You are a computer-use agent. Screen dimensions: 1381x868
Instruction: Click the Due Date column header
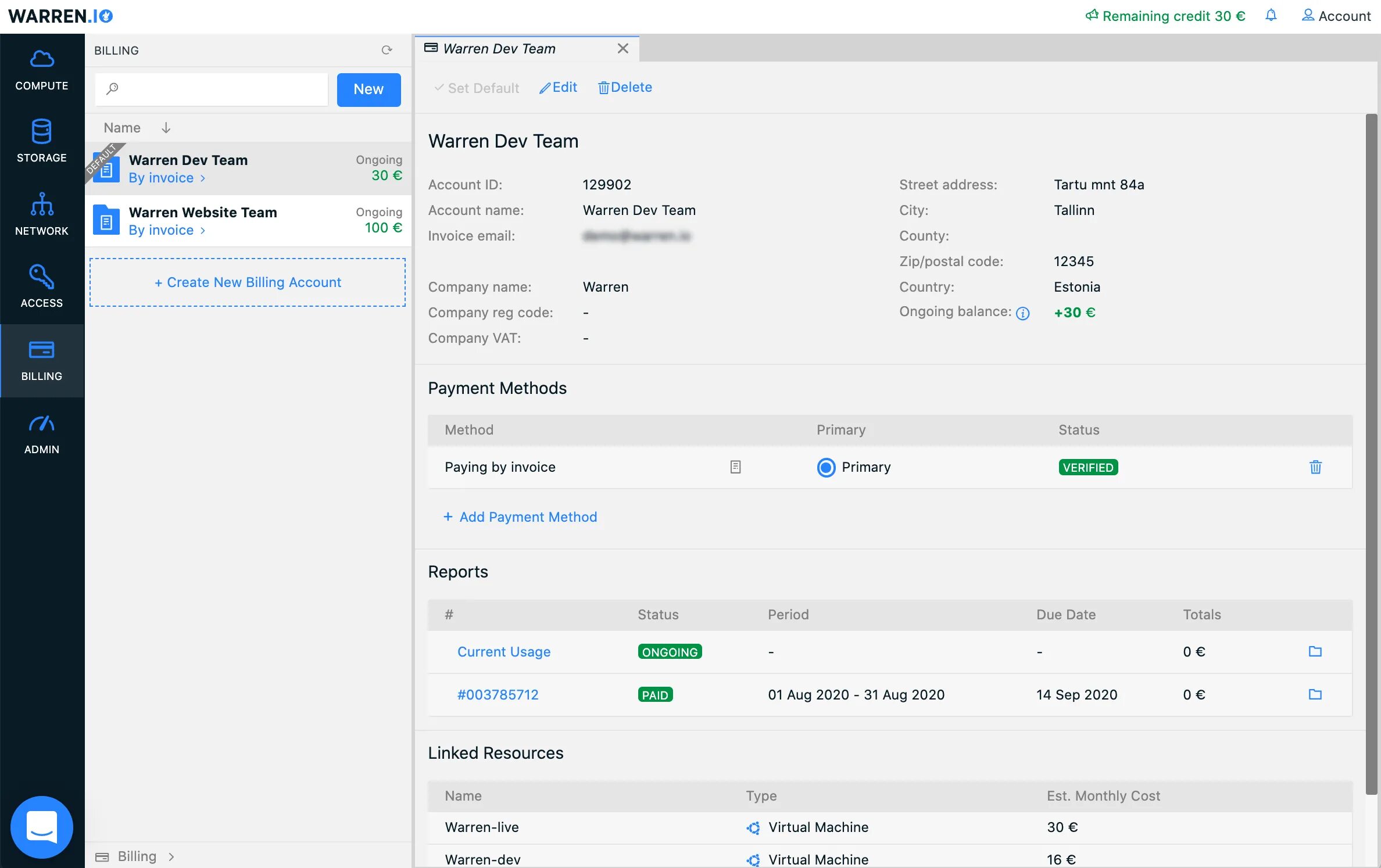[x=1066, y=615]
